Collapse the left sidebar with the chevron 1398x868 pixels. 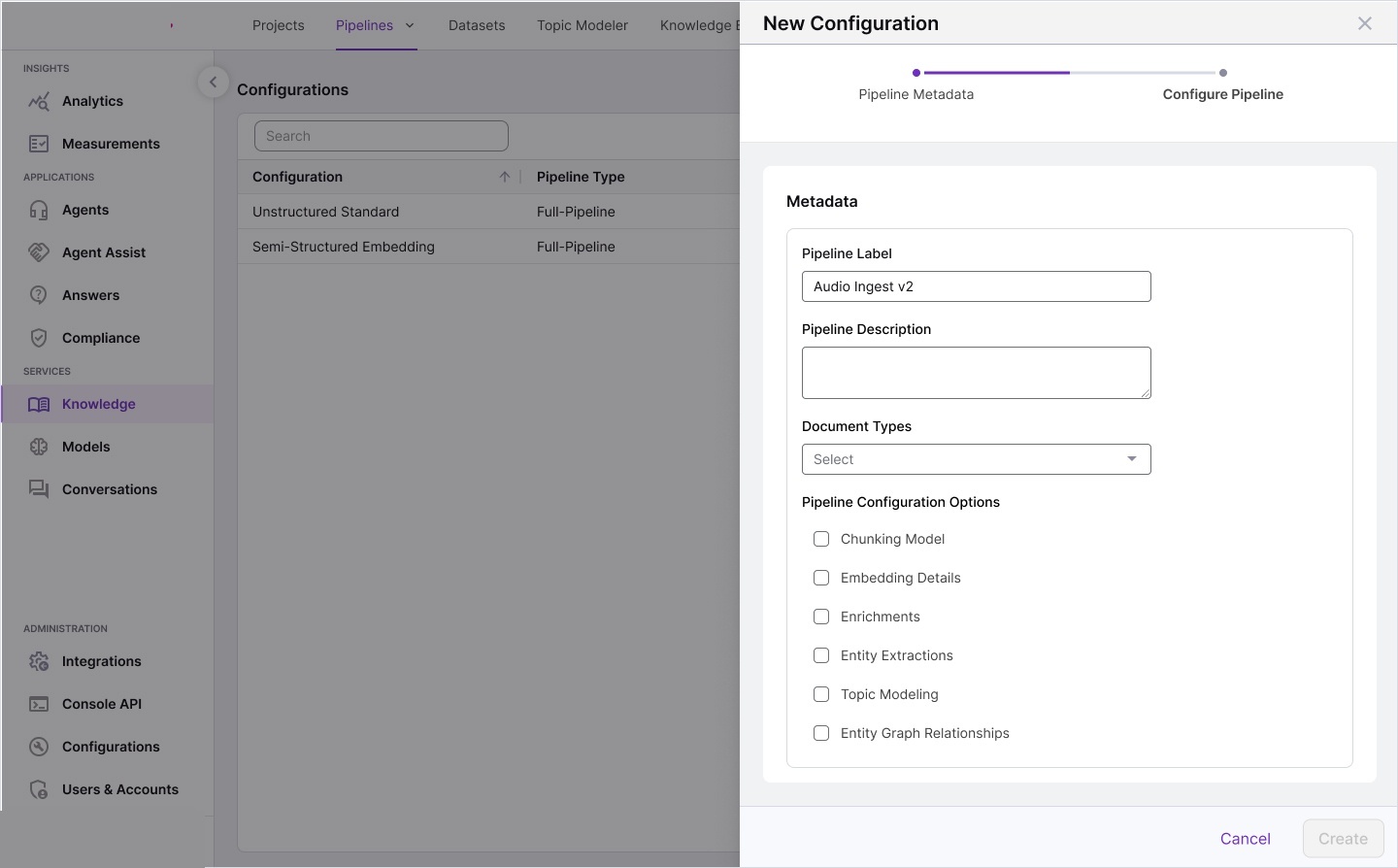(213, 82)
